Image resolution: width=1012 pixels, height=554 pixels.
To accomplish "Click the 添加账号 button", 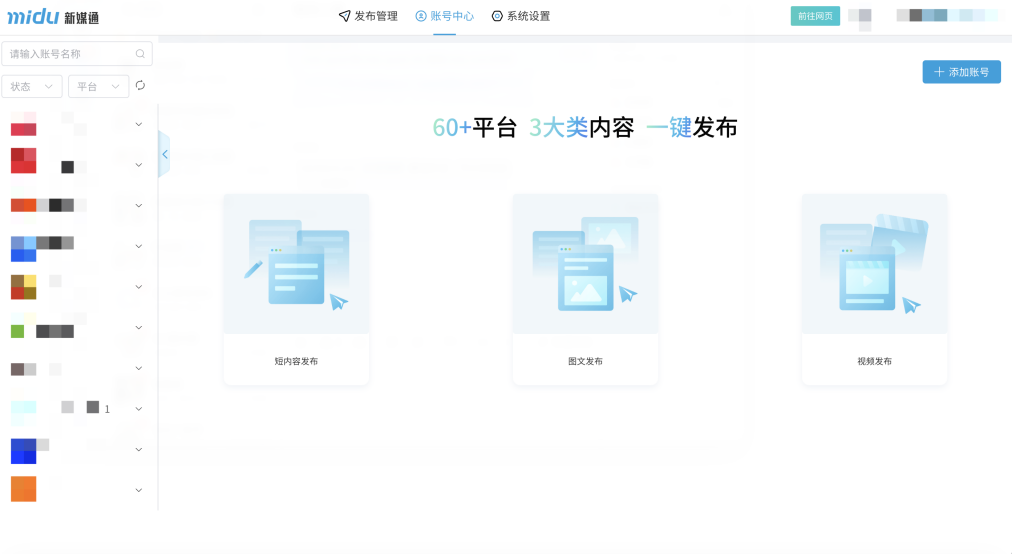I will coord(961,72).
